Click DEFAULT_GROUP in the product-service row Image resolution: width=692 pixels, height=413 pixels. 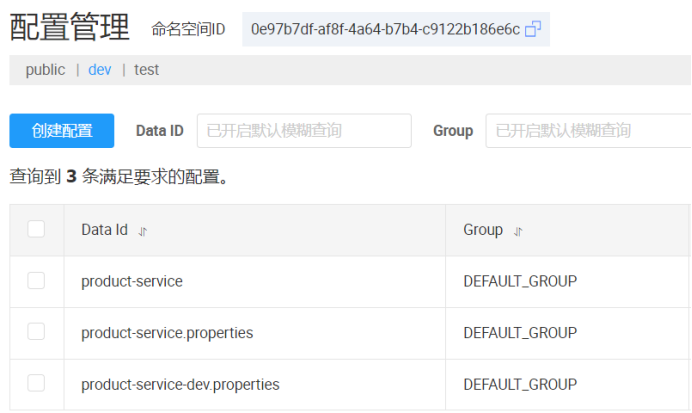520,282
